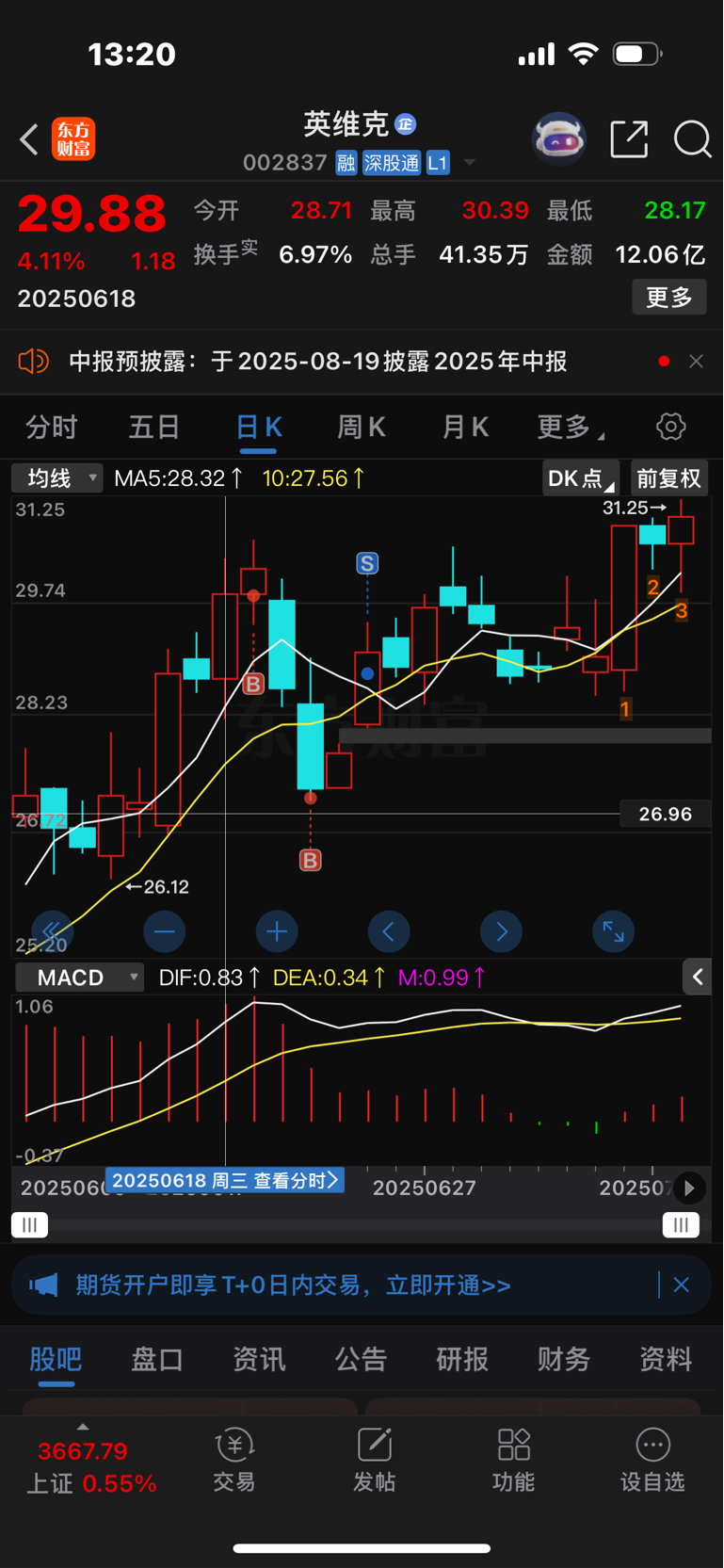The image size is (724, 1568).
Task: Move the chart right one candle
Action: [x=501, y=931]
